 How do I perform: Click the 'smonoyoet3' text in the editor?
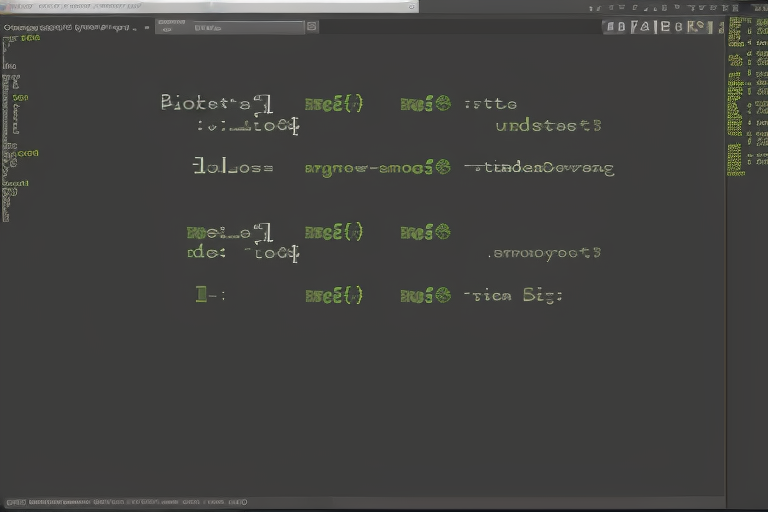coord(546,253)
